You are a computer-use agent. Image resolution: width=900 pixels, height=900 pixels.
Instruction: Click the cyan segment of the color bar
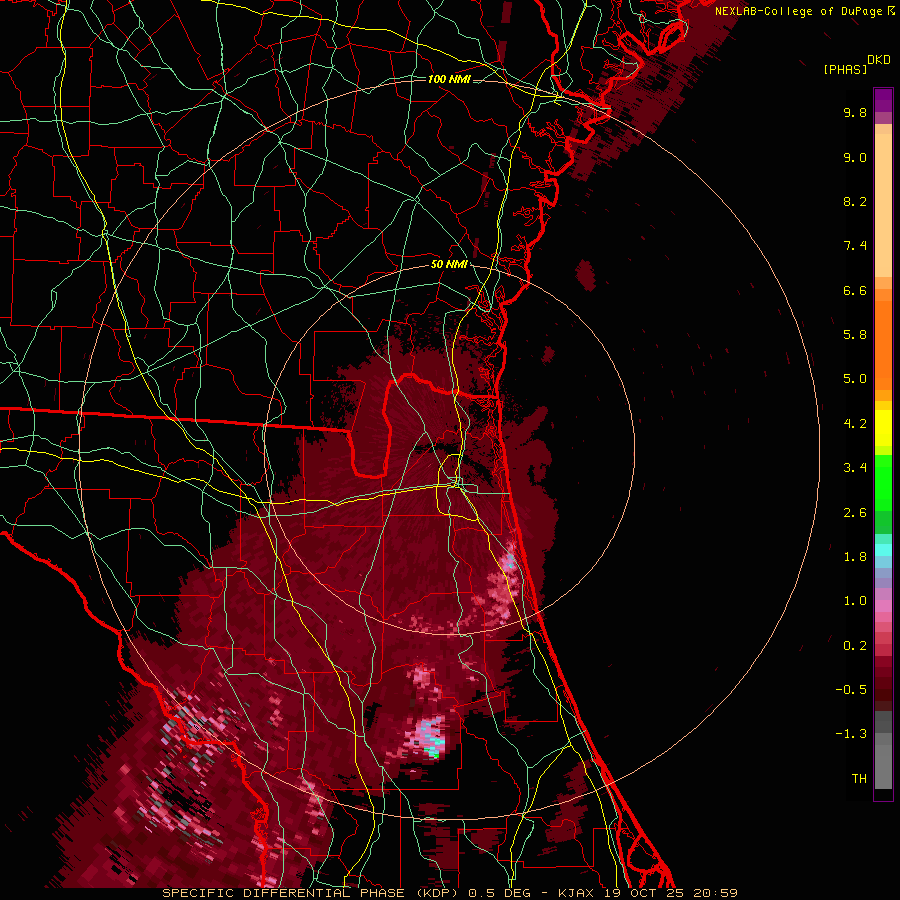[883, 550]
